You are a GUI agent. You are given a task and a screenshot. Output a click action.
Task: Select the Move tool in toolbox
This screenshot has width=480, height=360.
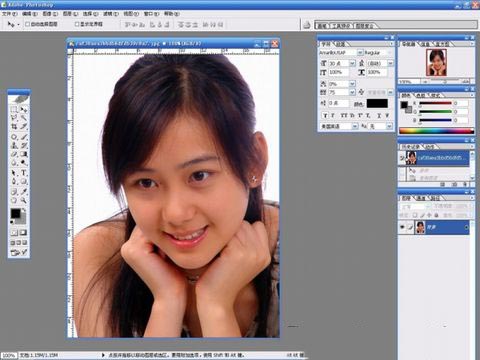(x=24, y=109)
